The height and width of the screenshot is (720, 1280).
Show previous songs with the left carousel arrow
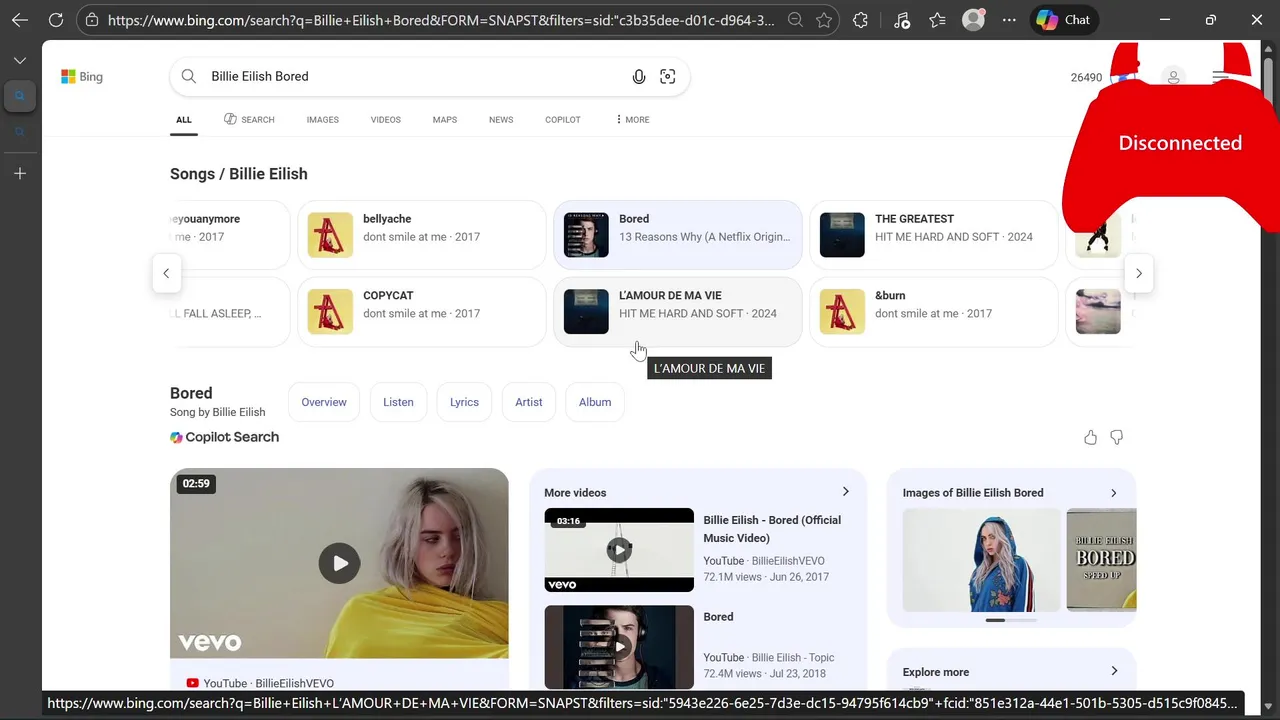click(x=166, y=273)
